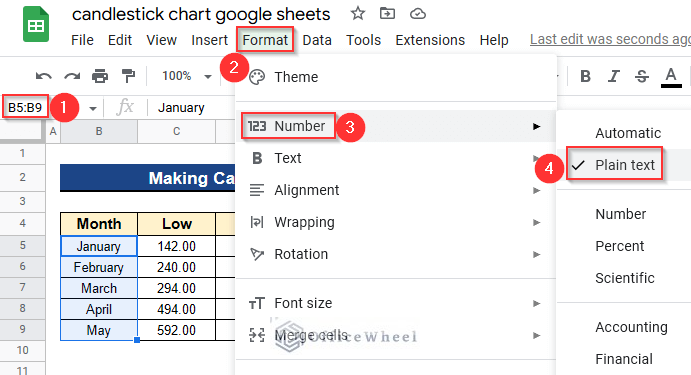Click the Merge cells submenu arrow

(x=536, y=335)
